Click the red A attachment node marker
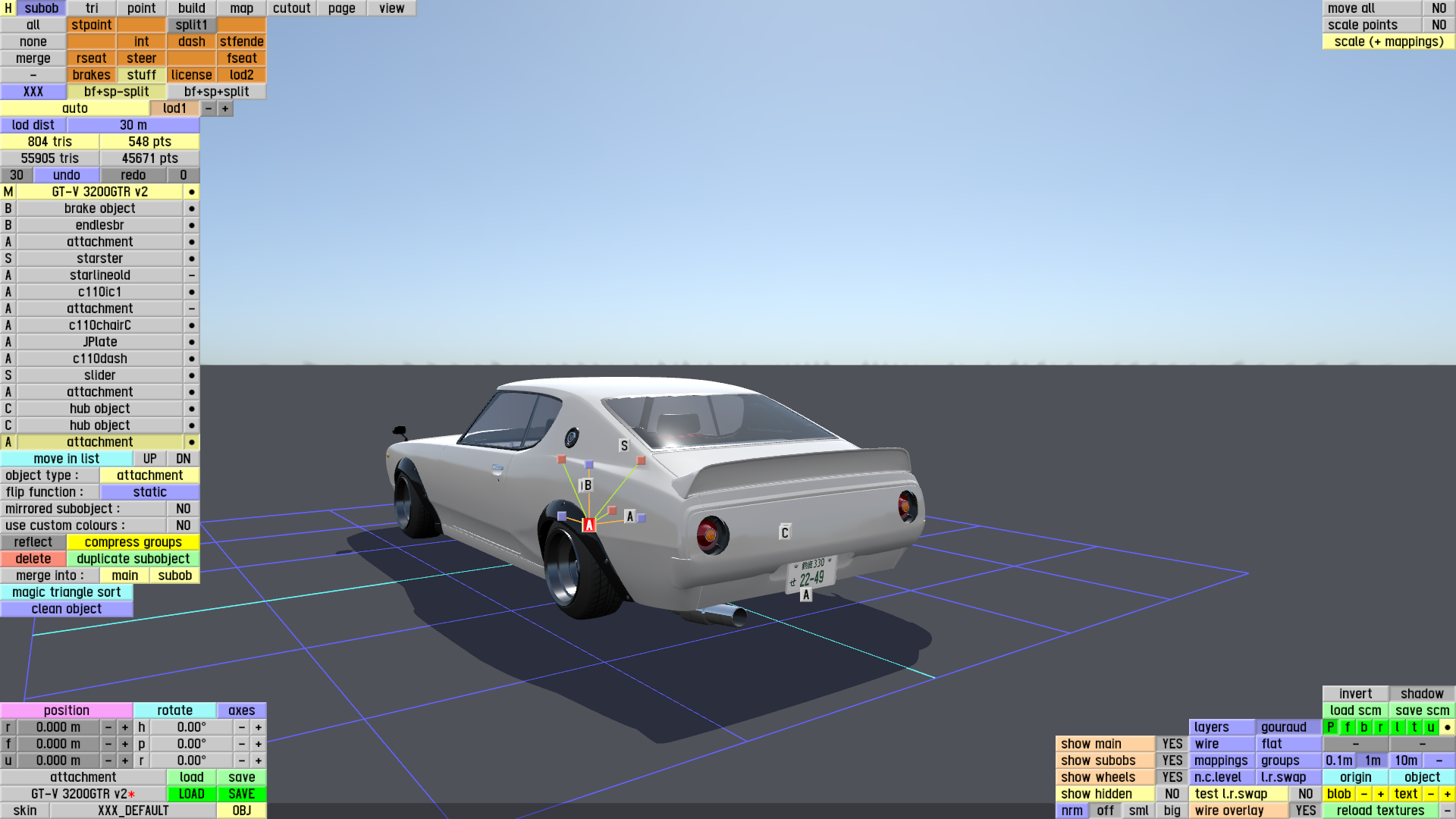 click(x=588, y=525)
